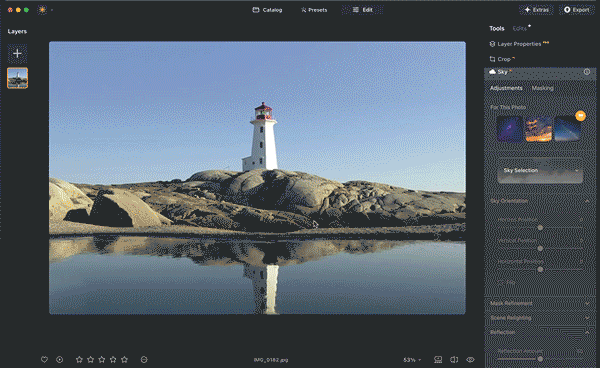Click the filmstrip toggle icon

(x=438, y=360)
